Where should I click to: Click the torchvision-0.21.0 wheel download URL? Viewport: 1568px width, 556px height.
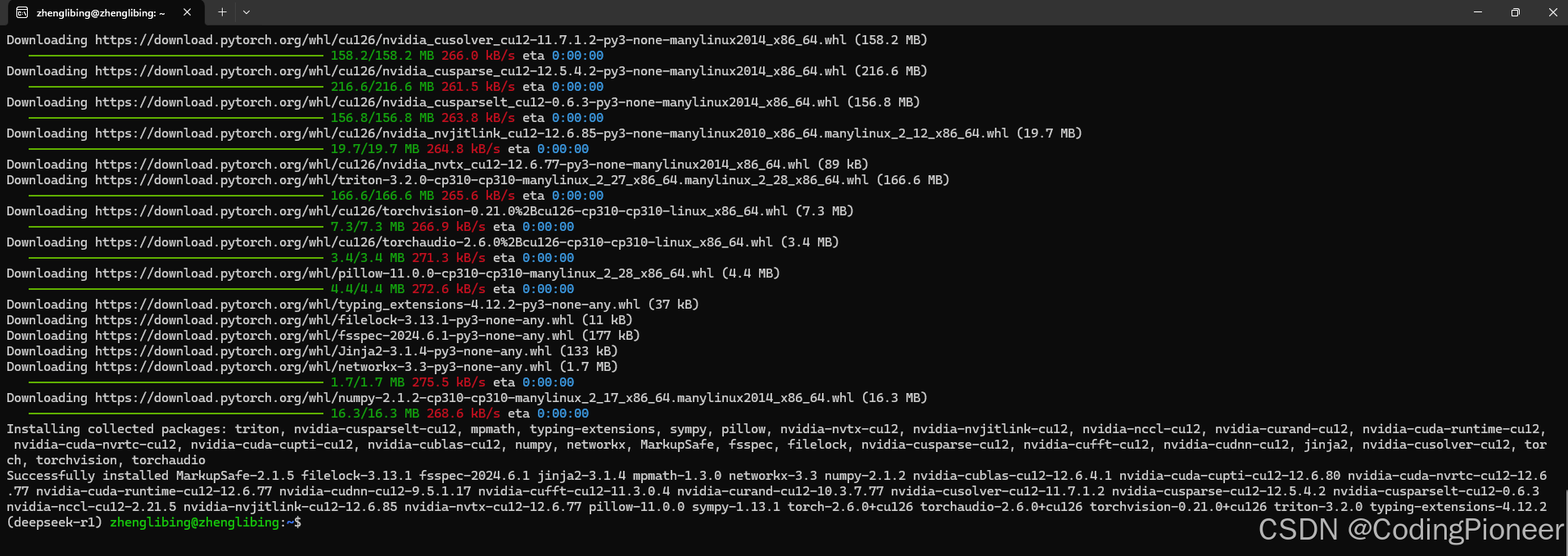coord(441,211)
